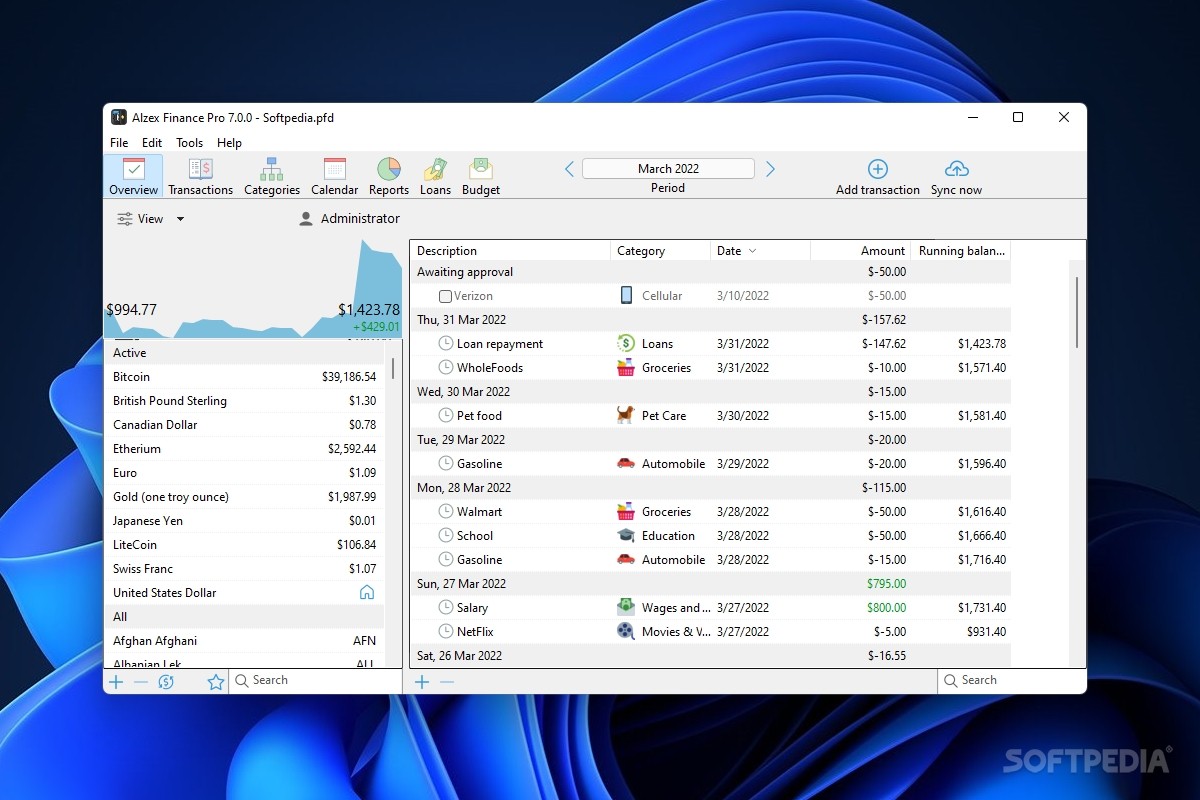Click the Loans category dollar icon
The height and width of the screenshot is (800, 1200).
pyautogui.click(x=626, y=344)
